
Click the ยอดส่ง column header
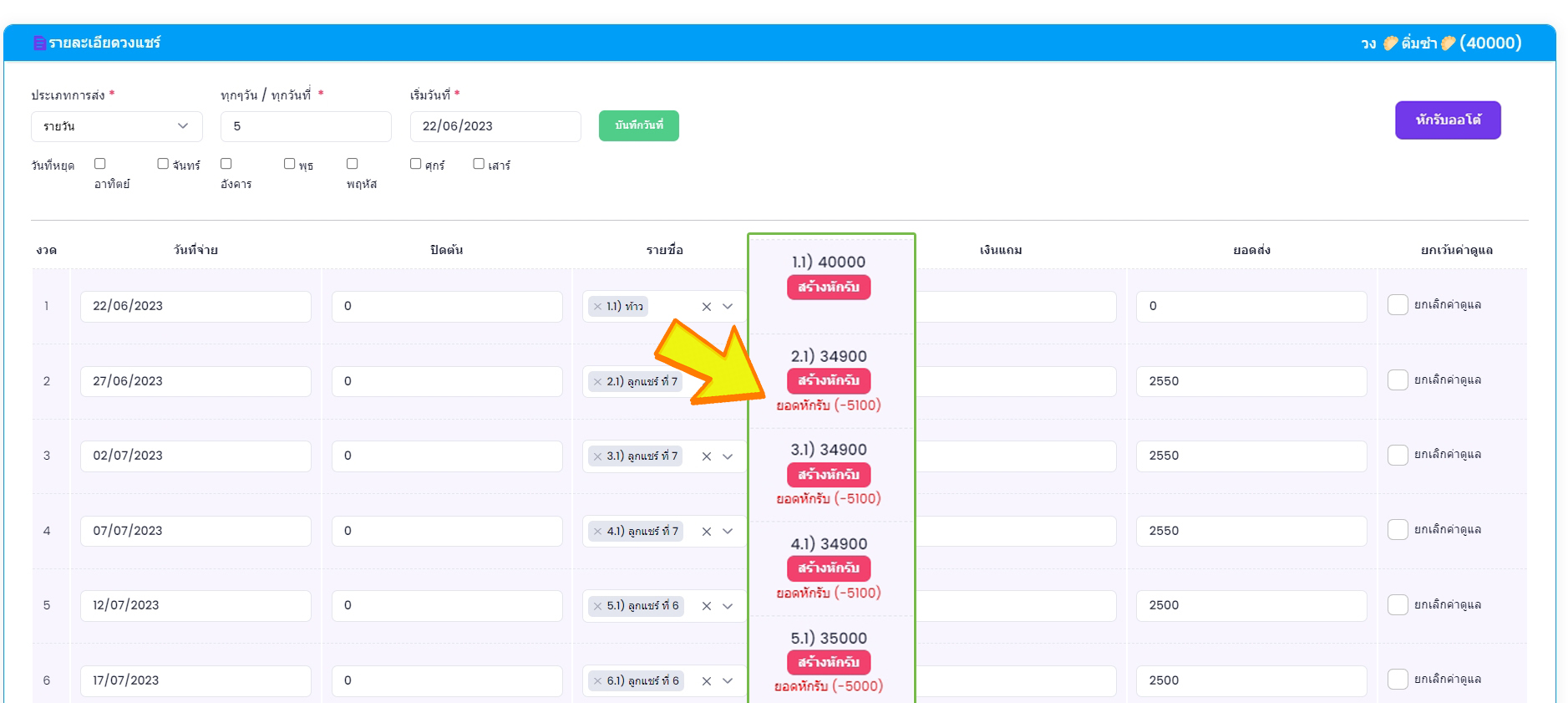[x=1251, y=250]
